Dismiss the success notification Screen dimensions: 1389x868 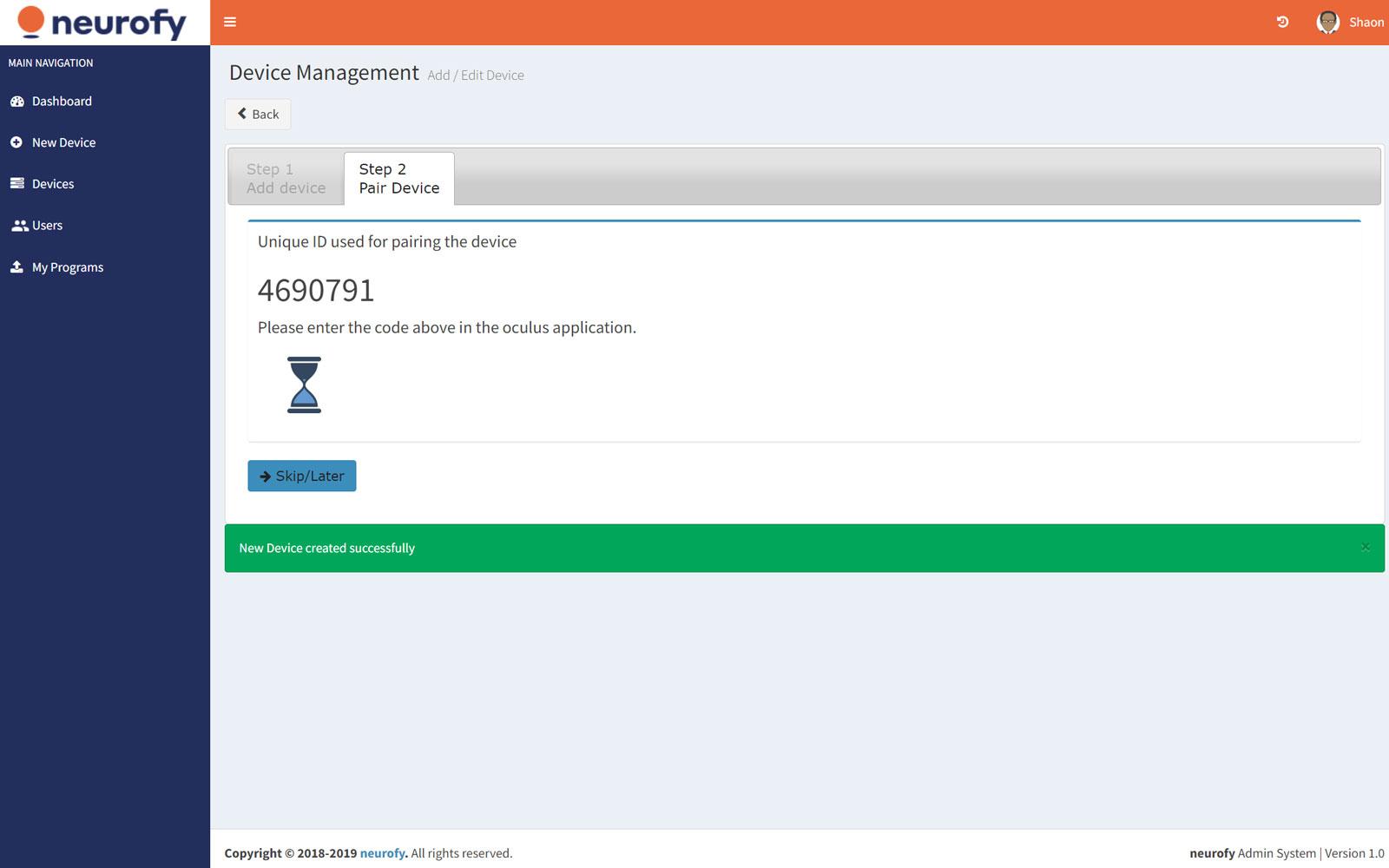coord(1366,547)
